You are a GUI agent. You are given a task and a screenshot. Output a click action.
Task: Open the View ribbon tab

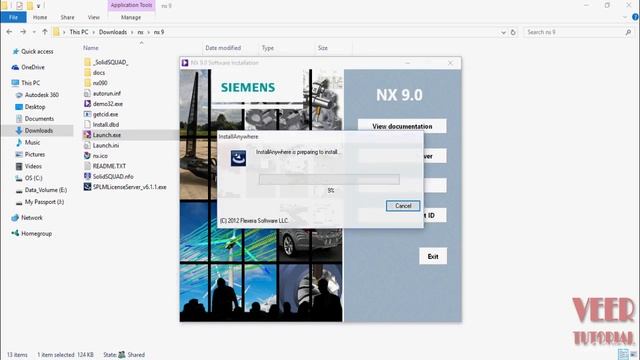93,18
